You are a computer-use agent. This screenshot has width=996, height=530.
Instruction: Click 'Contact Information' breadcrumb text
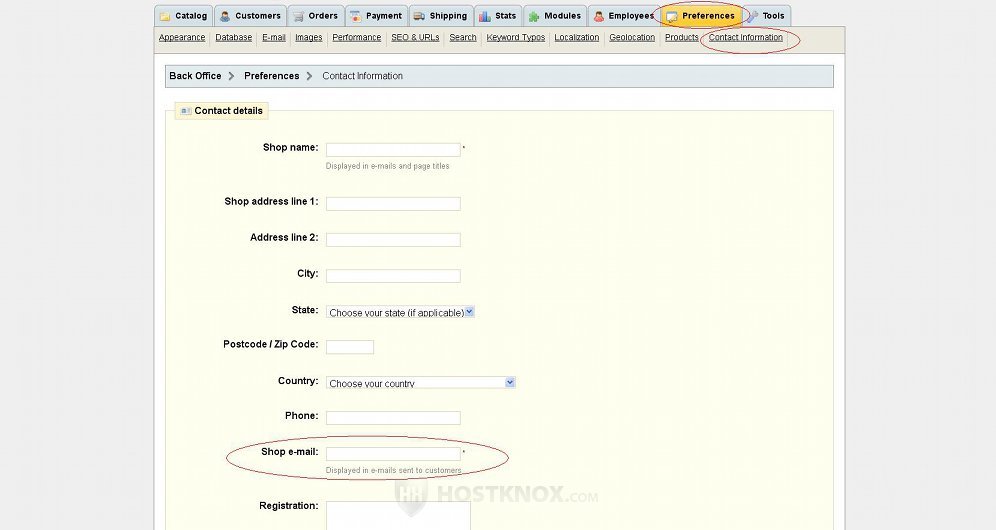(x=362, y=76)
